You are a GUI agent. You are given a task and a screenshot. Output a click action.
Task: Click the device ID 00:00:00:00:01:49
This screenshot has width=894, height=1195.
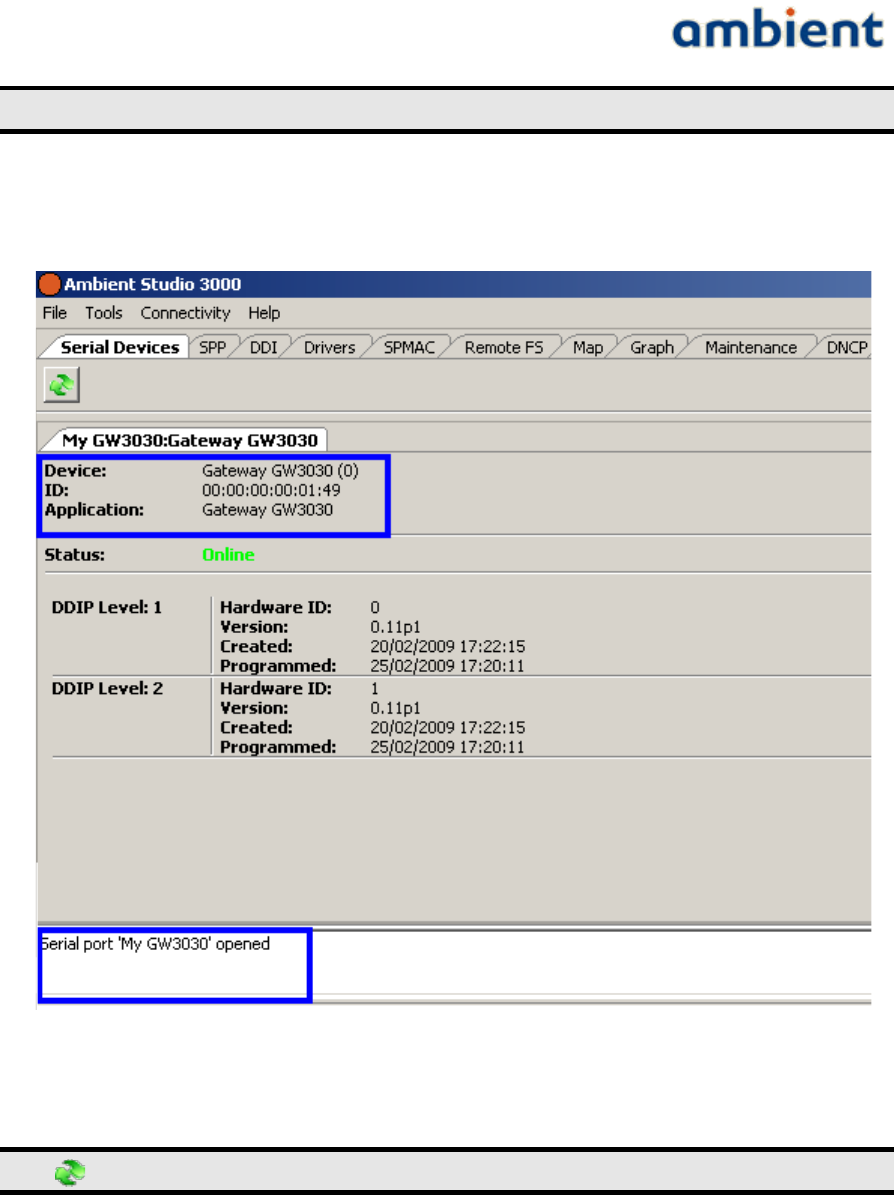(x=271, y=490)
